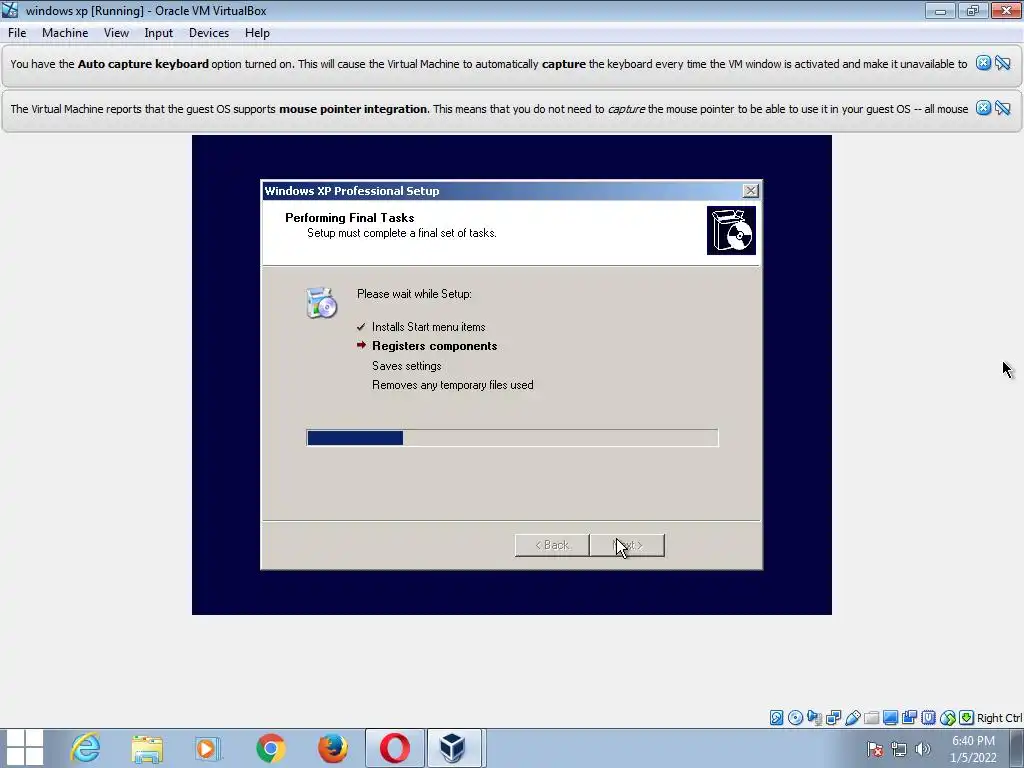Image resolution: width=1024 pixels, height=768 pixels.
Task: Click the Auto capture keyboard notification text
Action: 488,64
